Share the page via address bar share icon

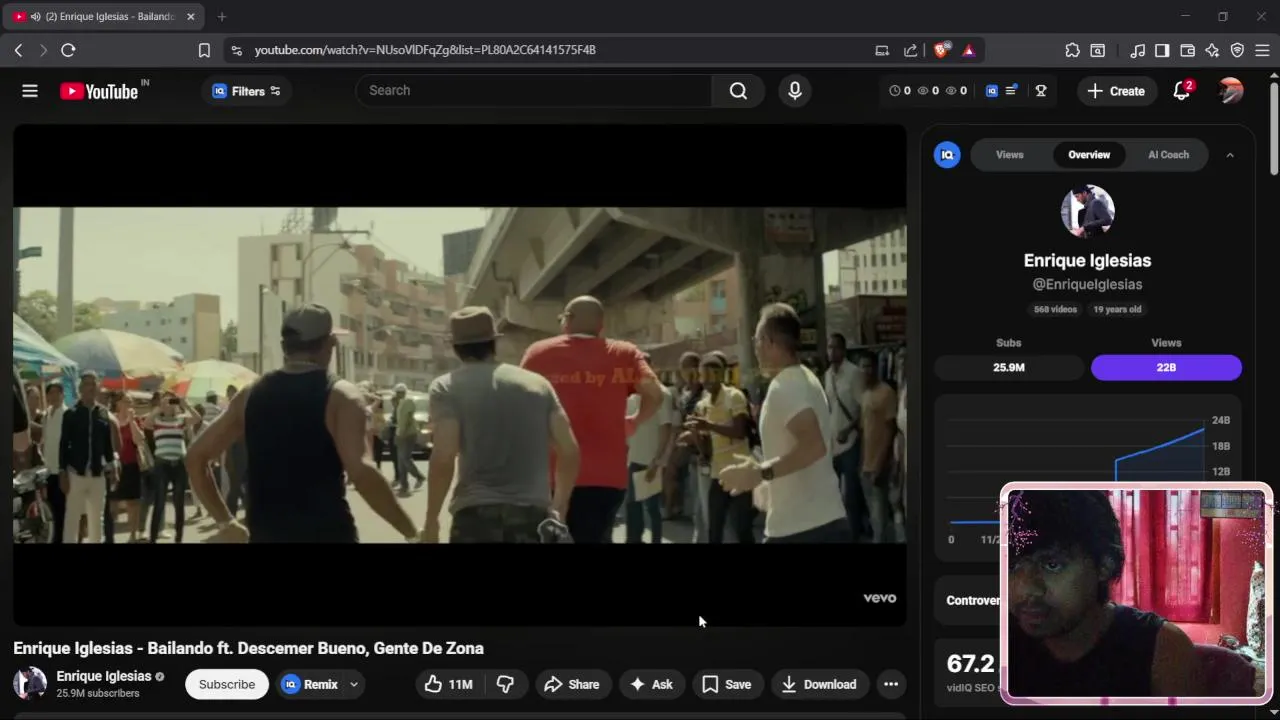pyautogui.click(x=910, y=50)
